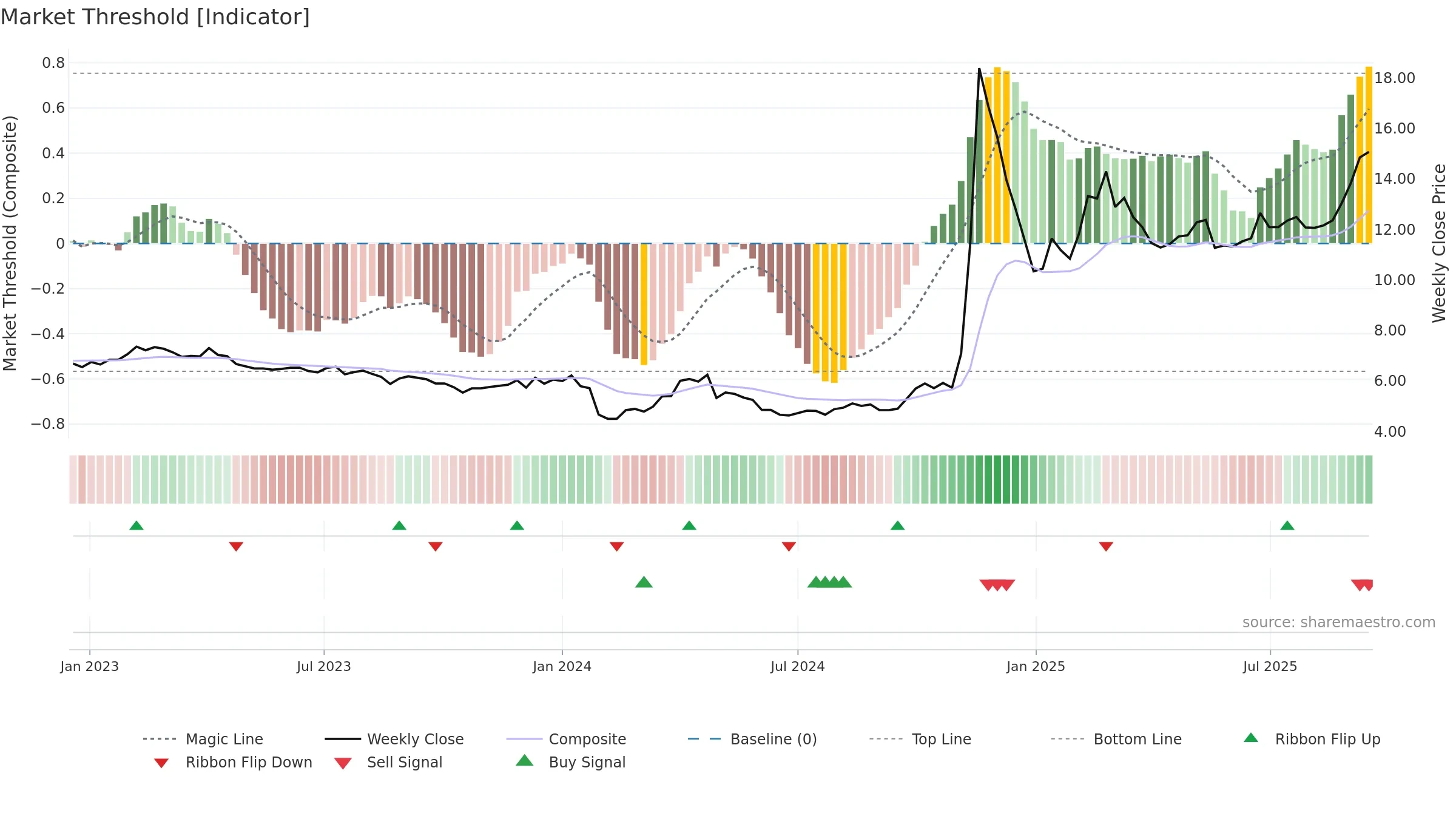Click the Ribbon Flip Up marker near late November 2023
1456x819 pixels.
point(517,525)
